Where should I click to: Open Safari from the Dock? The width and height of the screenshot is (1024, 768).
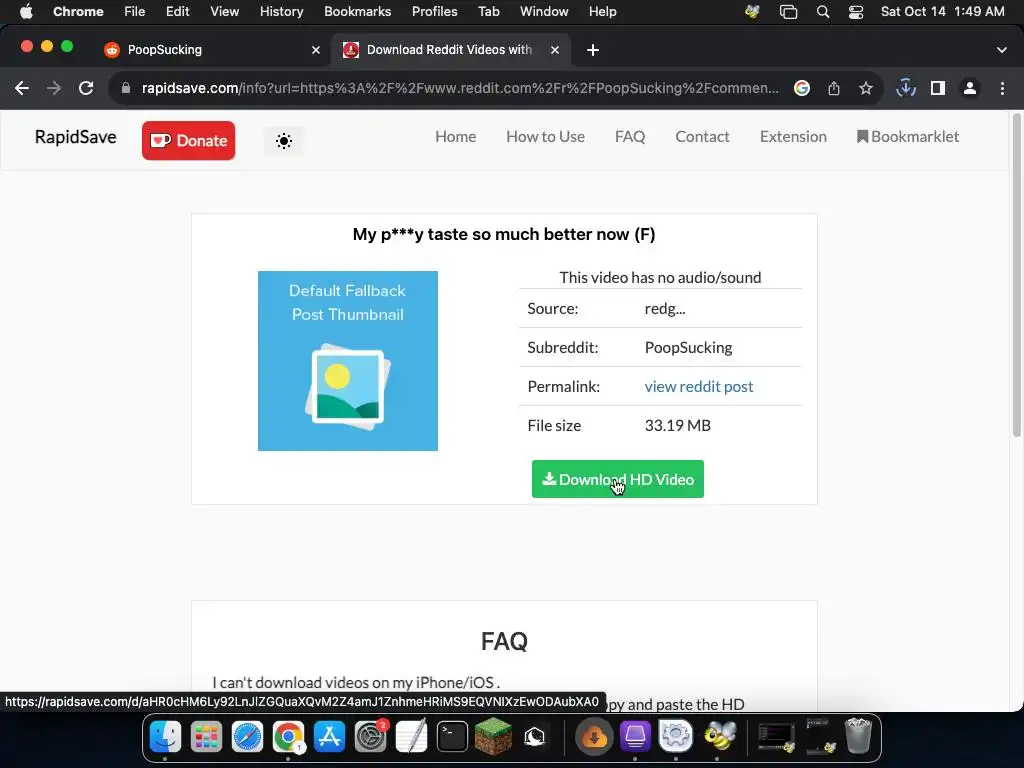(x=248, y=737)
